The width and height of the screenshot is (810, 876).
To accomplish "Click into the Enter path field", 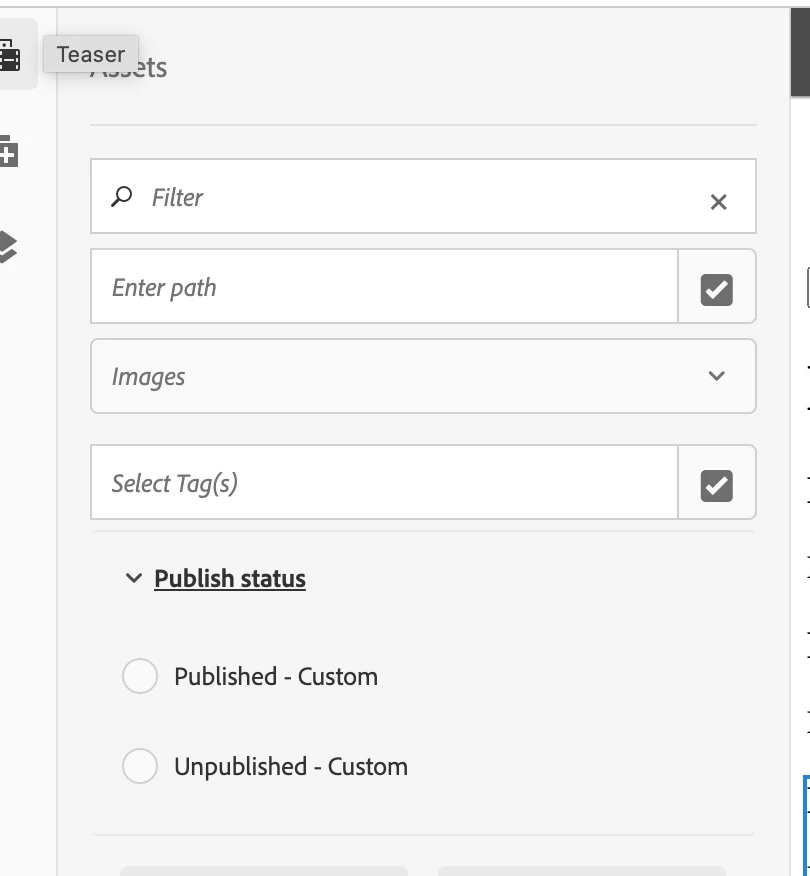I will (384, 287).
